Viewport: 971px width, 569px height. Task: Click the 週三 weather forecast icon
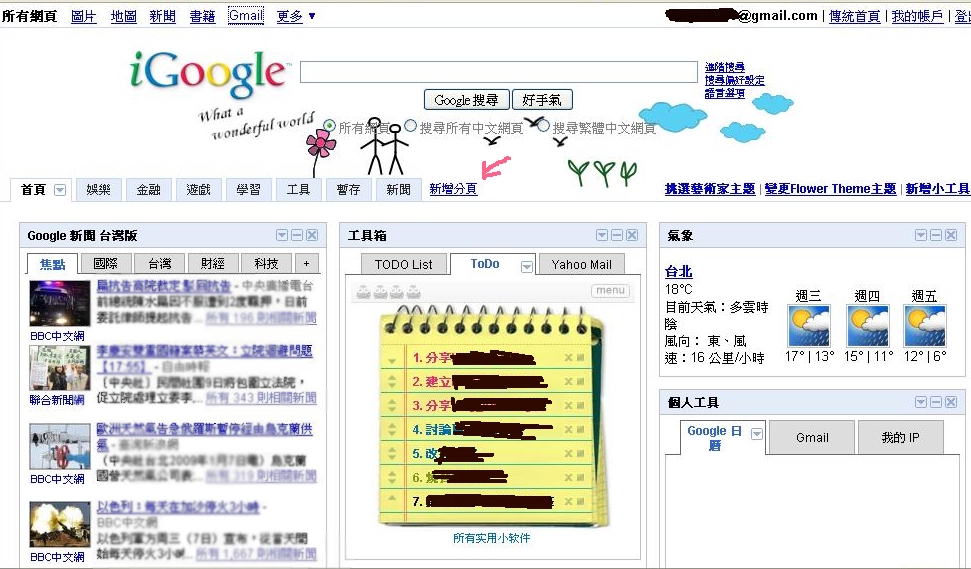coord(809,326)
